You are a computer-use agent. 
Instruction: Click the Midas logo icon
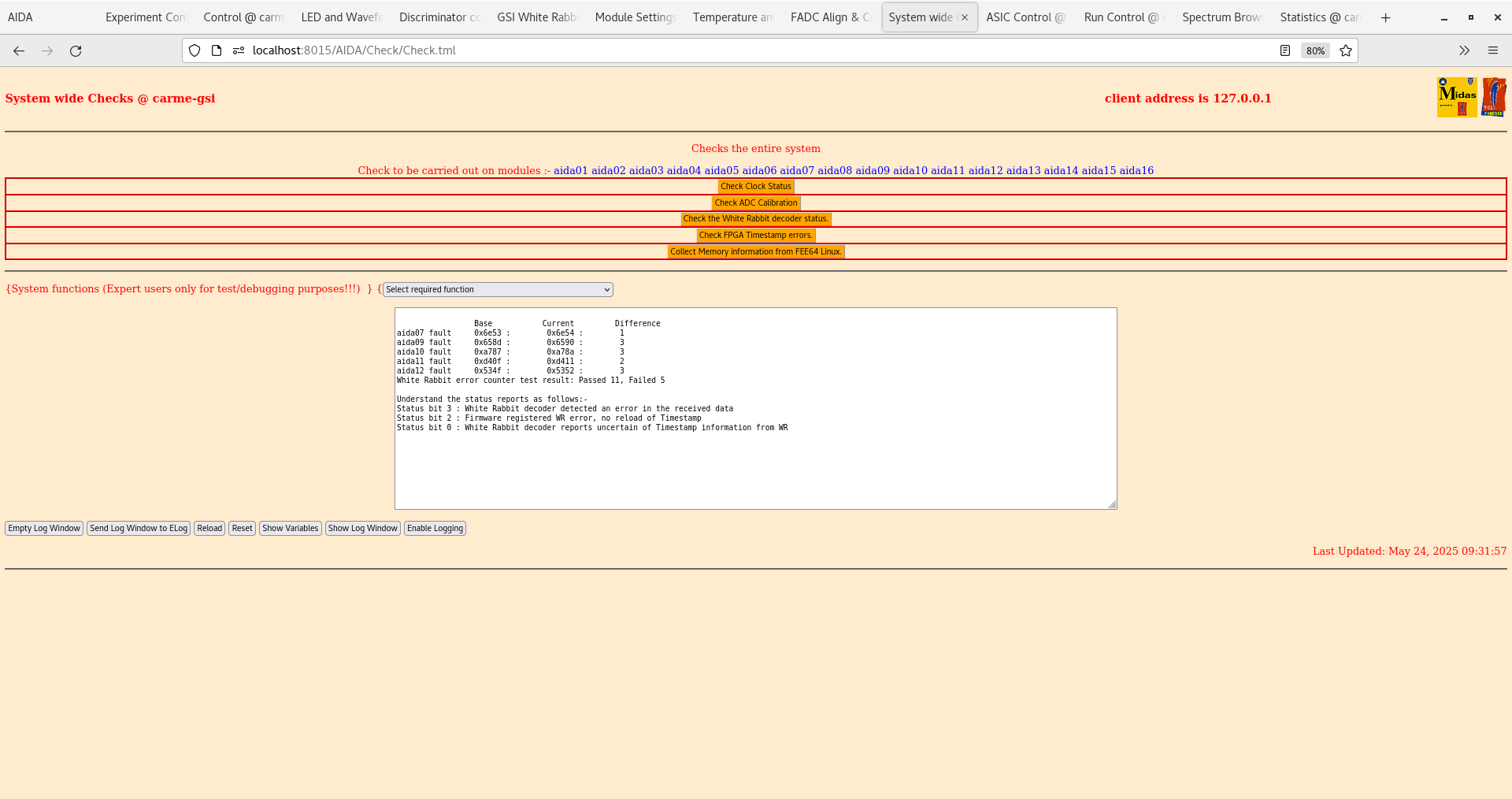(x=1457, y=96)
